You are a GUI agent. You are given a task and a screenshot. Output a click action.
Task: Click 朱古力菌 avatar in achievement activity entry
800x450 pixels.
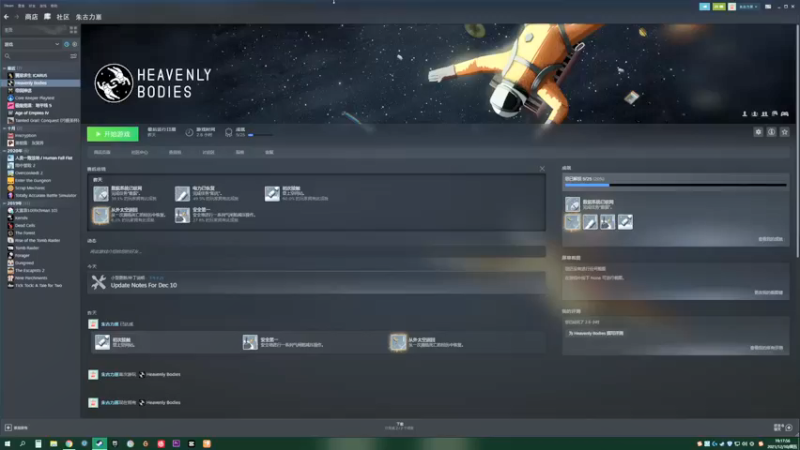93,324
